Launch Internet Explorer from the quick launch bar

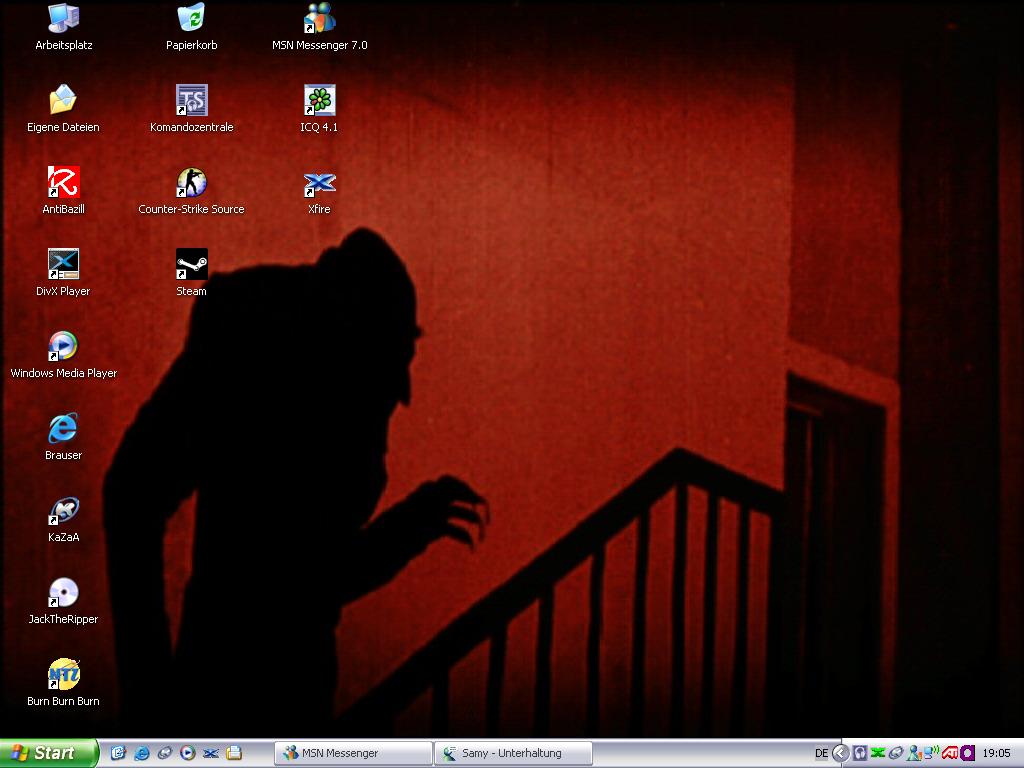tap(142, 753)
